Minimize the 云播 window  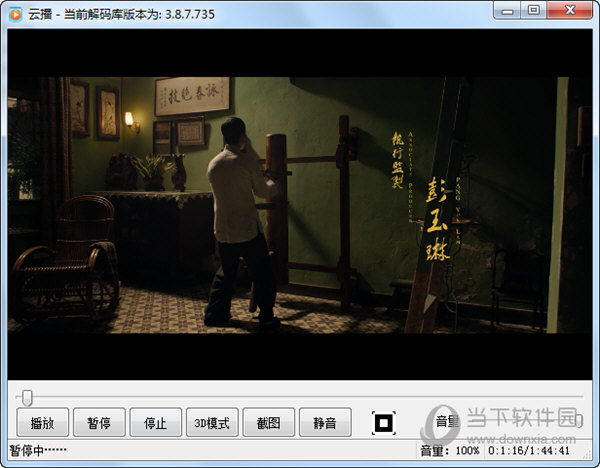point(507,10)
